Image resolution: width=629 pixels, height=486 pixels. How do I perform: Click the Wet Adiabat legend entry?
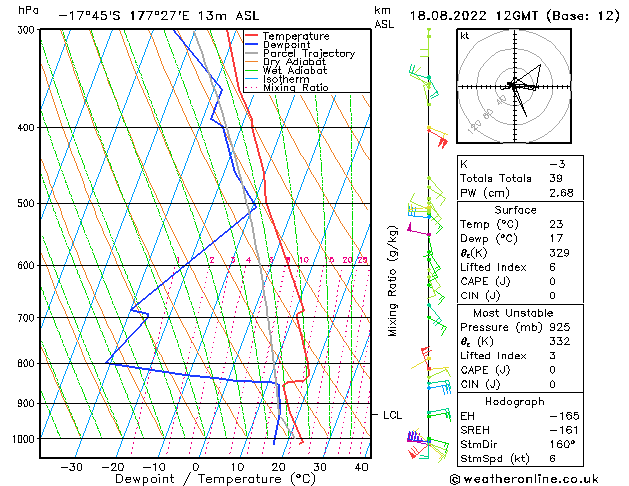[295, 71]
